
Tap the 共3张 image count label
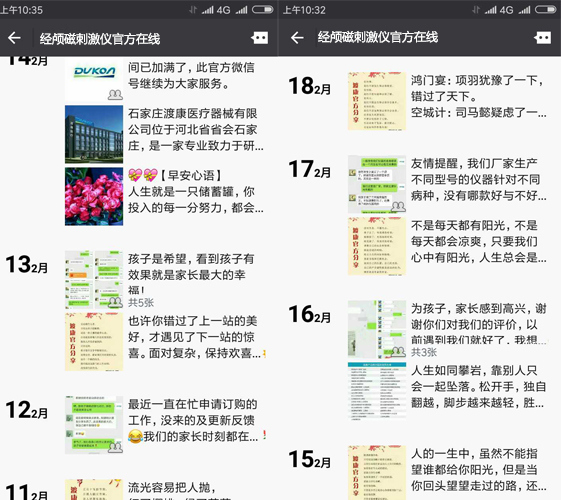tap(424, 352)
